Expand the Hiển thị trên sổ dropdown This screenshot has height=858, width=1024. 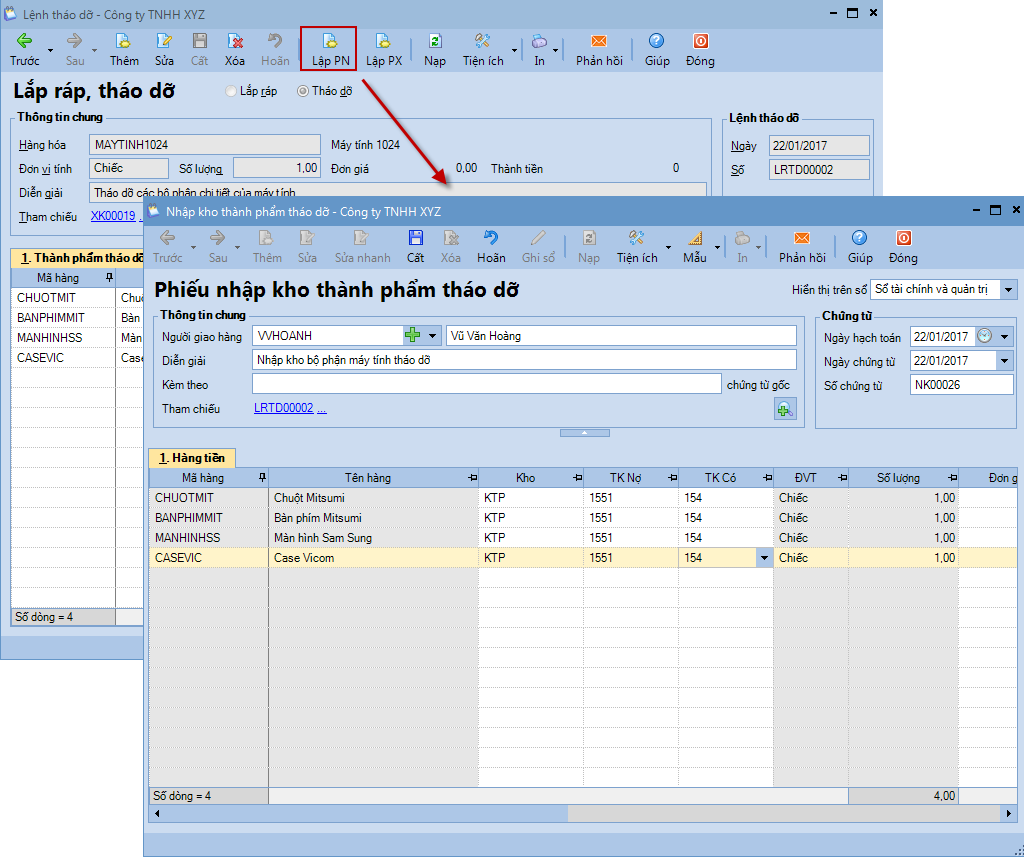click(x=1008, y=290)
